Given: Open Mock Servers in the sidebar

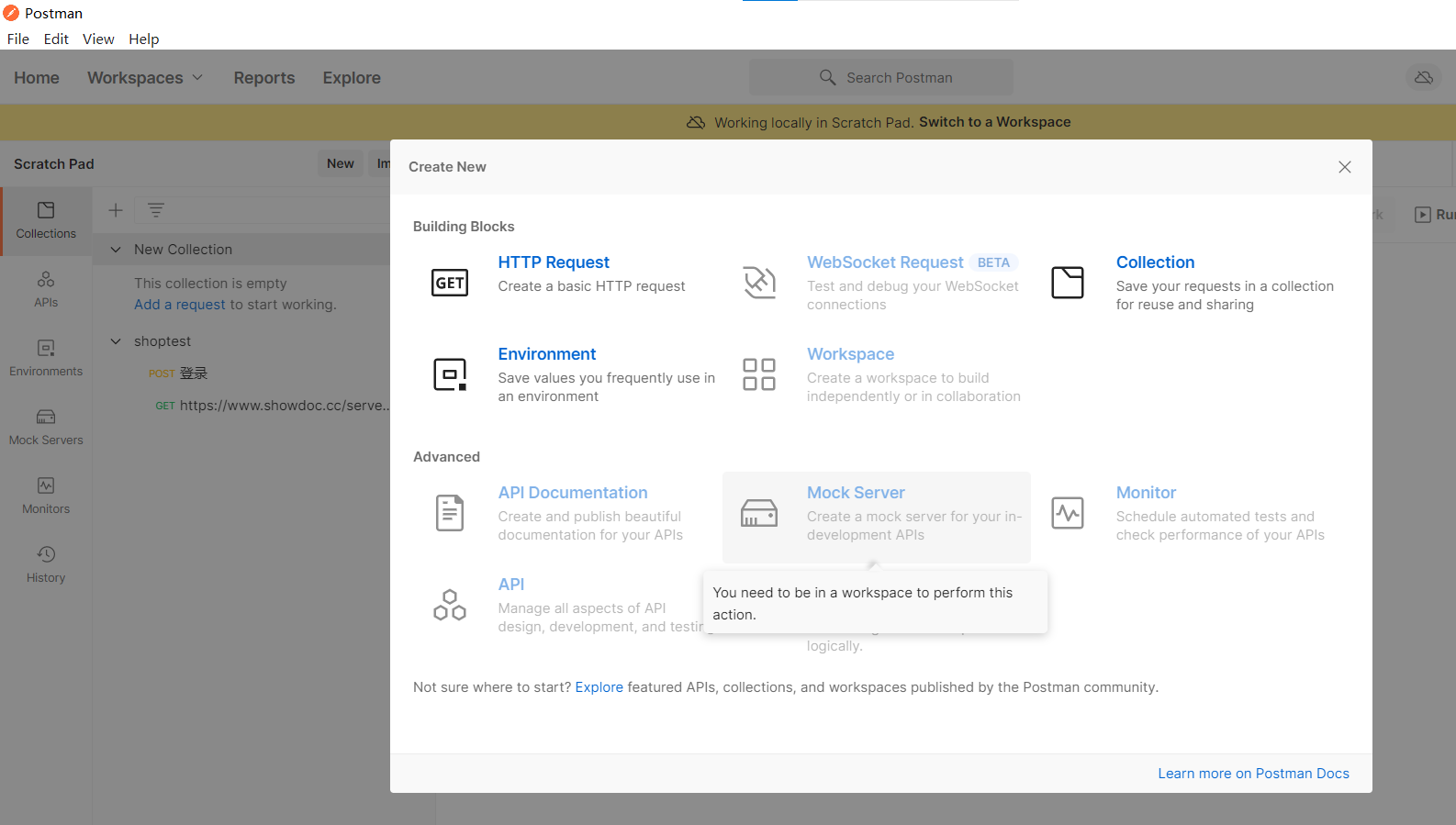Looking at the screenshot, I should coord(46,428).
